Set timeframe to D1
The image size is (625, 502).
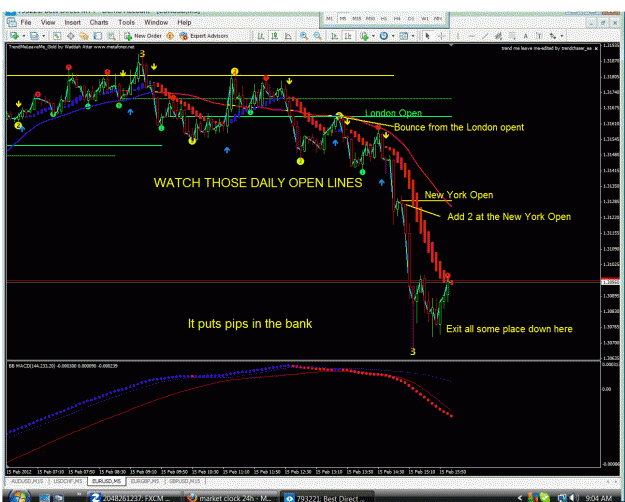click(x=411, y=19)
